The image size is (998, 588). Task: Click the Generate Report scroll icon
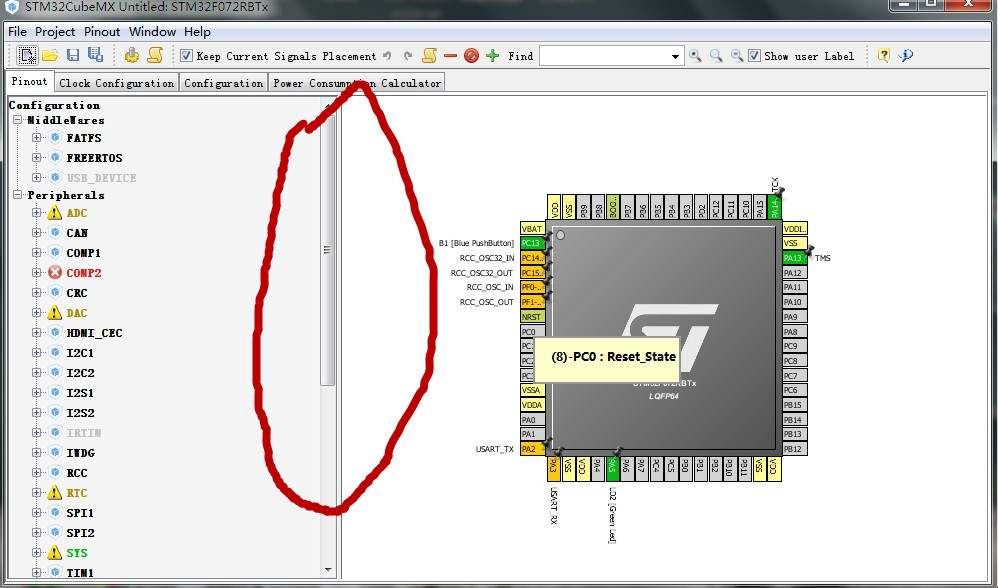point(155,55)
